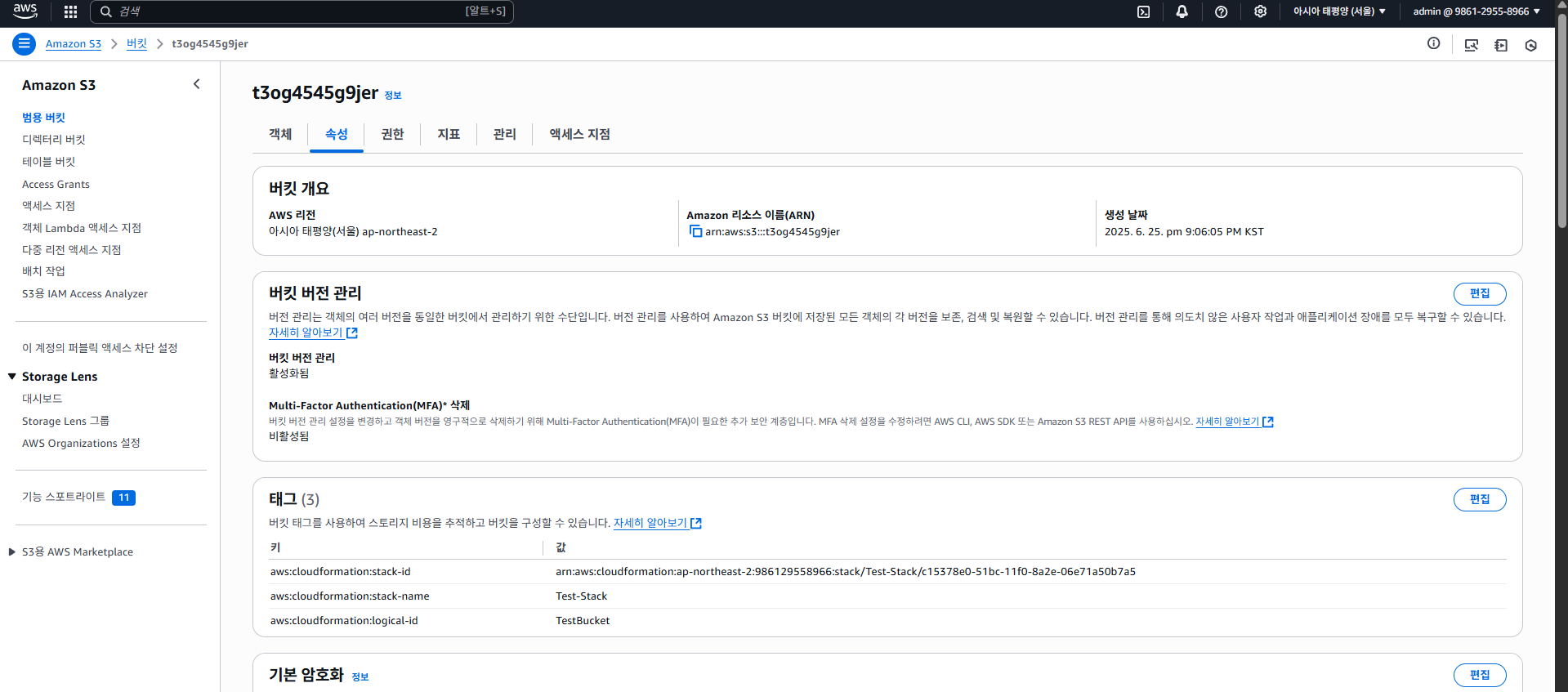The height and width of the screenshot is (692, 1568).
Task: Open 디렉터리 버킷 in sidebar
Action: pyautogui.click(x=53, y=140)
